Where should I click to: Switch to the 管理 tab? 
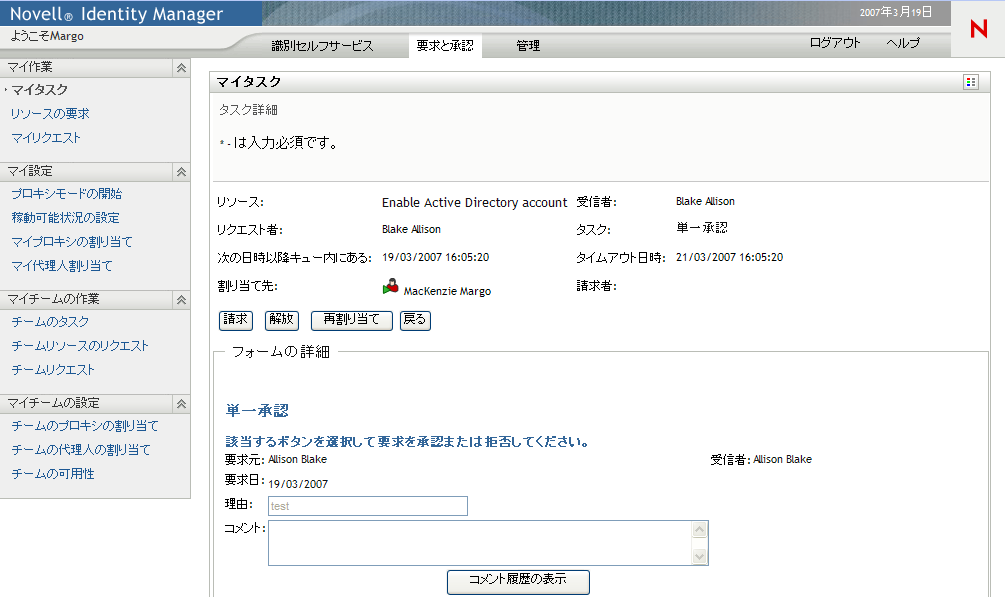pyautogui.click(x=528, y=46)
